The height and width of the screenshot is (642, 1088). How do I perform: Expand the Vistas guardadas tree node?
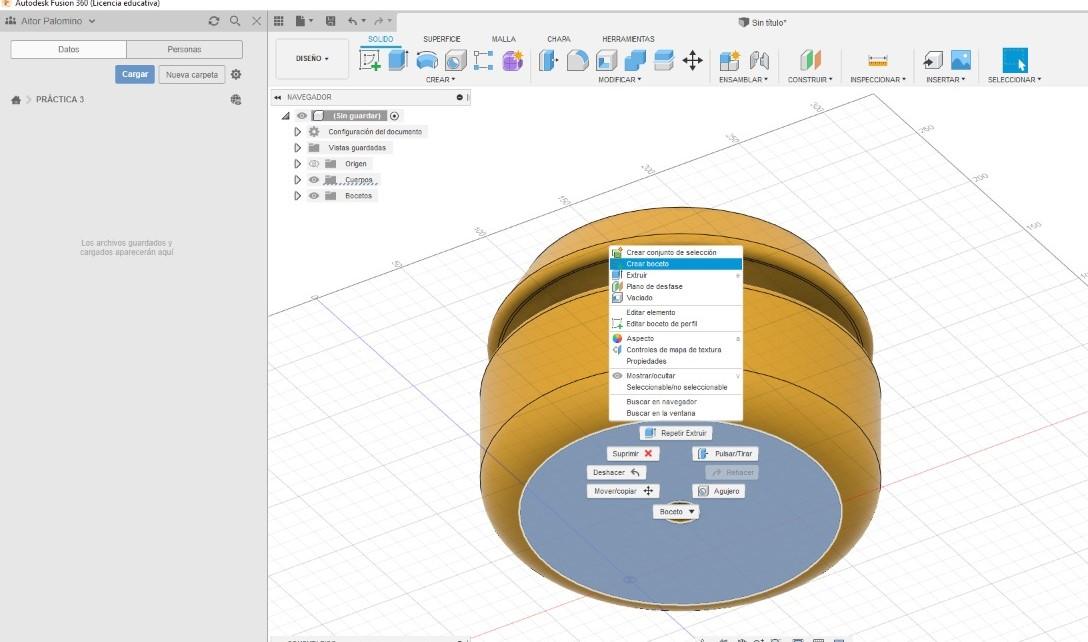298,148
